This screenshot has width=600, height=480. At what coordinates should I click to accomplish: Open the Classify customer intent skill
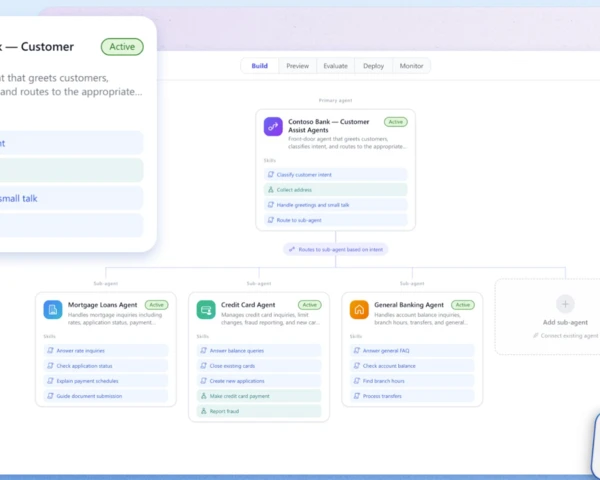[x=335, y=175]
